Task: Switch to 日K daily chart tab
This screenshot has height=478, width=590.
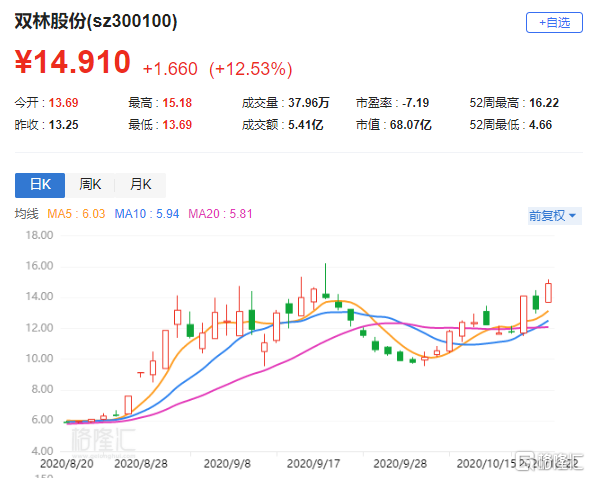Action: point(40,185)
